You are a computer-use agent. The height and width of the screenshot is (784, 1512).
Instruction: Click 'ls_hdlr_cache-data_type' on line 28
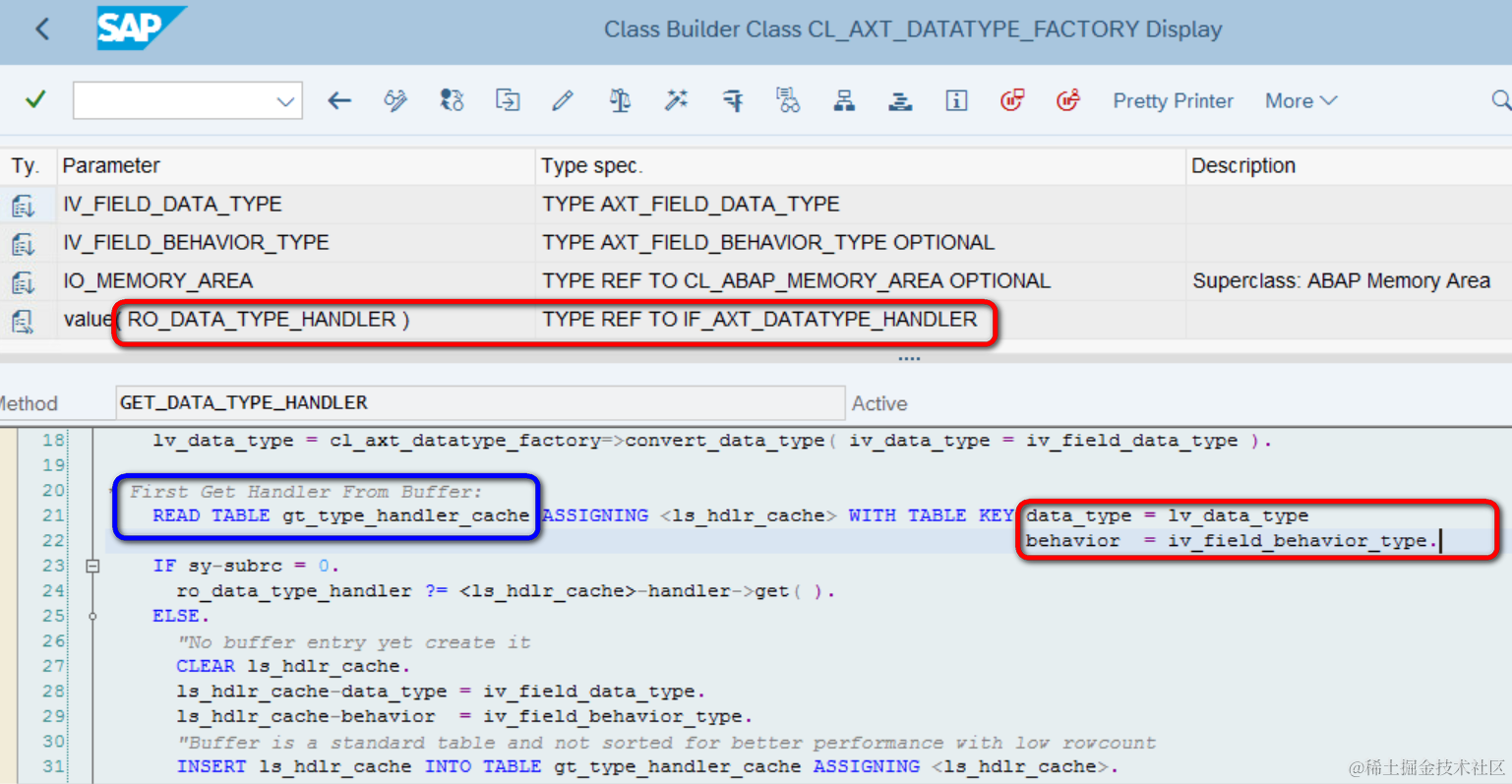pos(312,692)
